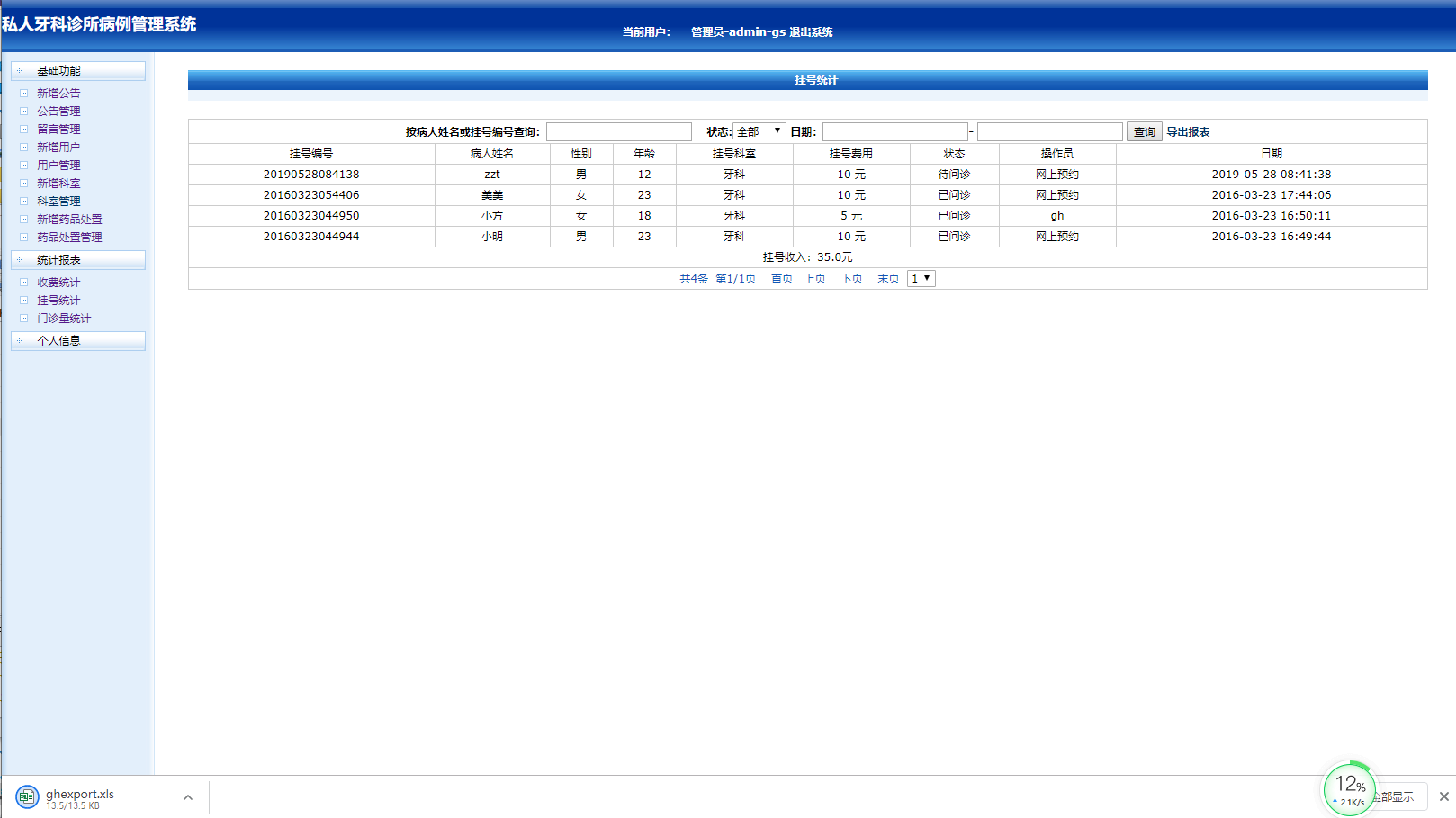This screenshot has width=1456, height=818.
Task: Expand the 个人信息 section
Action: tap(77, 341)
